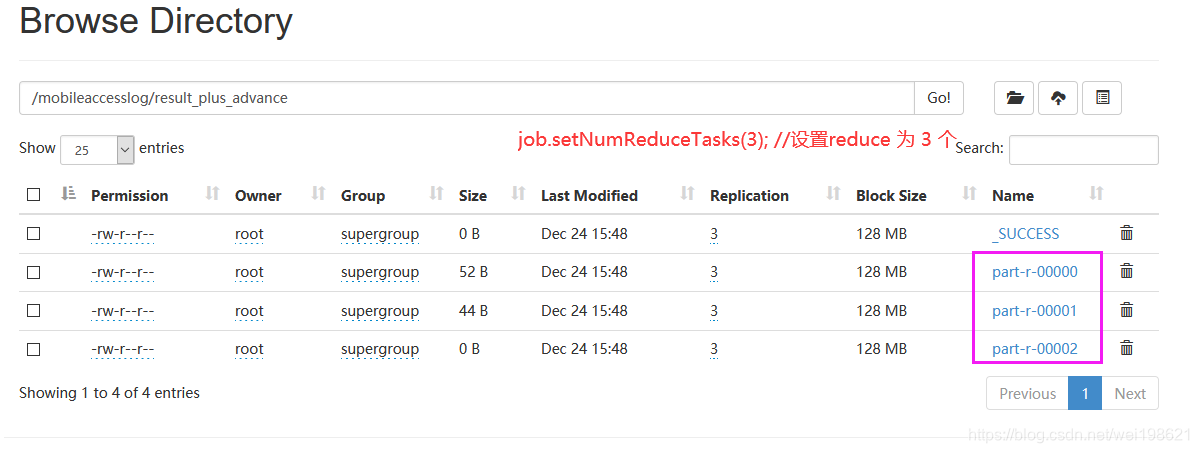Click the directory path input field

click(467, 98)
